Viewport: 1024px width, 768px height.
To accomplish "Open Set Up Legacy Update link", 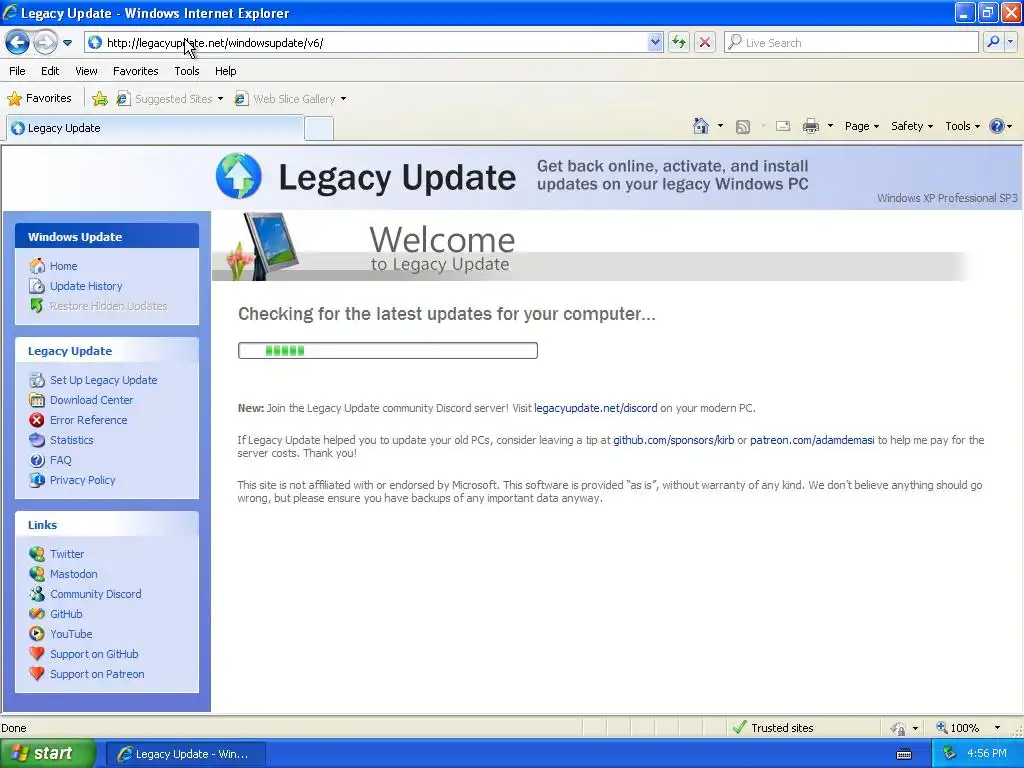I will (103, 380).
